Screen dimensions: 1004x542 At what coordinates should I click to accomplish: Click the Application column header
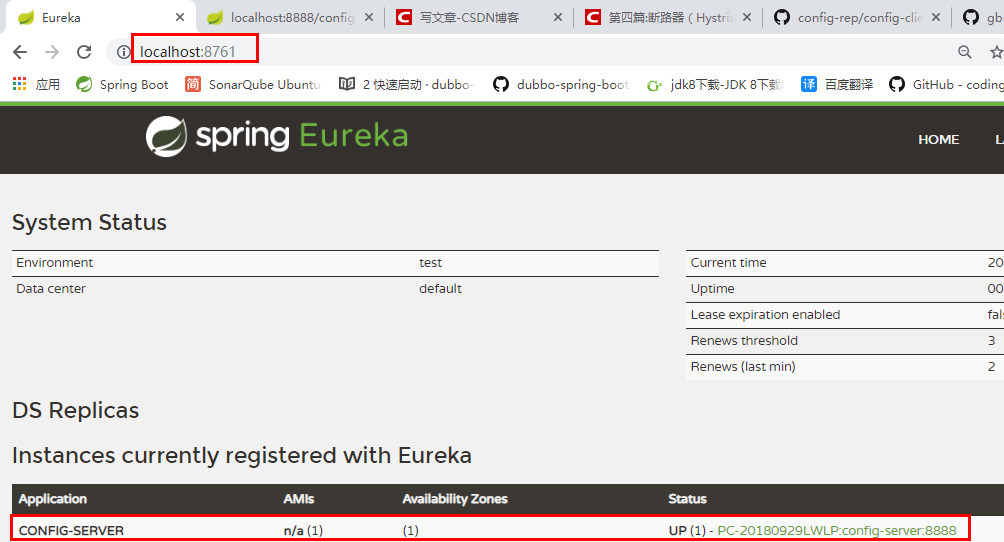pyautogui.click(x=53, y=499)
